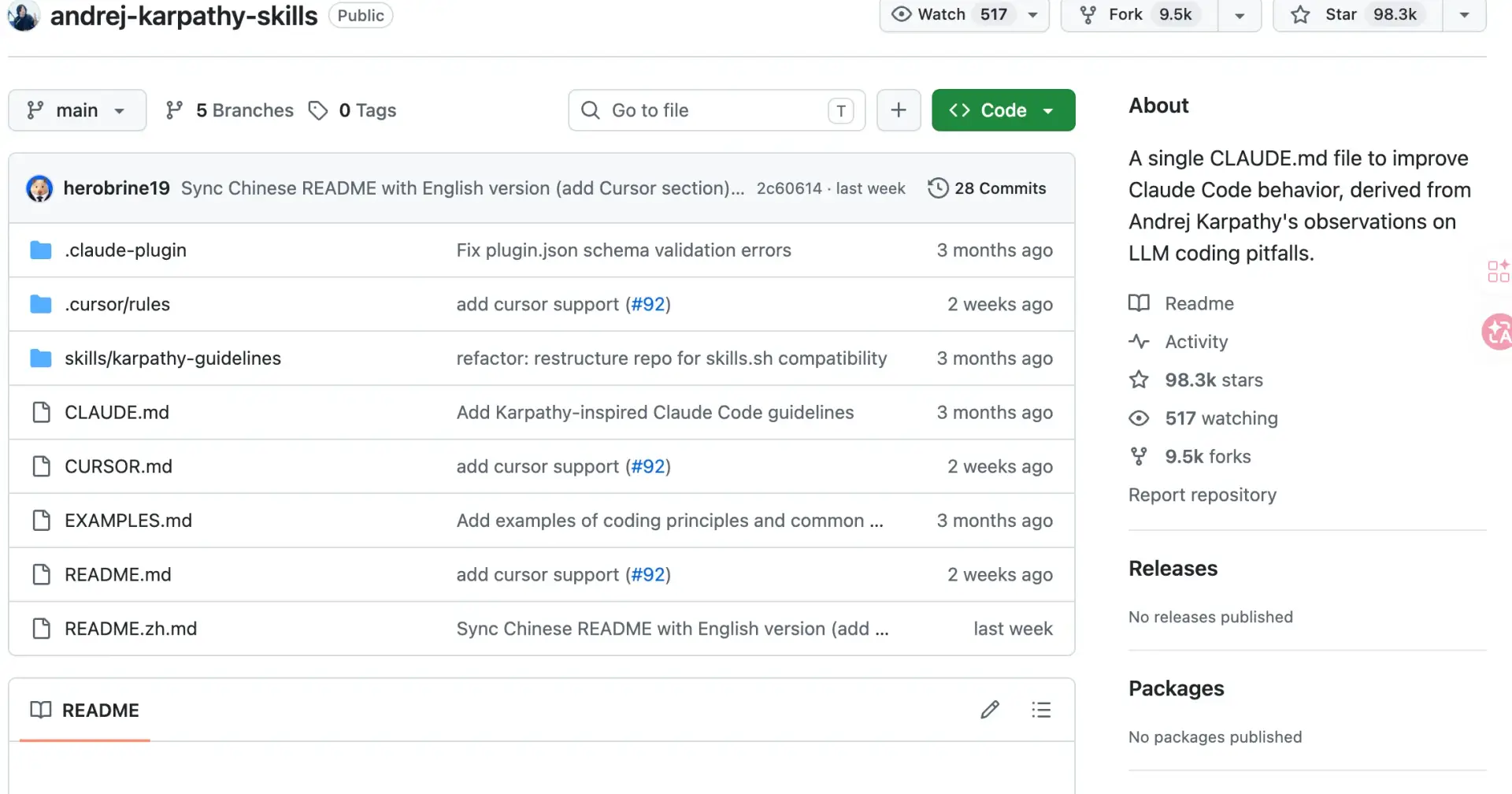This screenshot has width=1512, height=794.
Task: Open the main branch selector dropdown
Action: (x=77, y=110)
